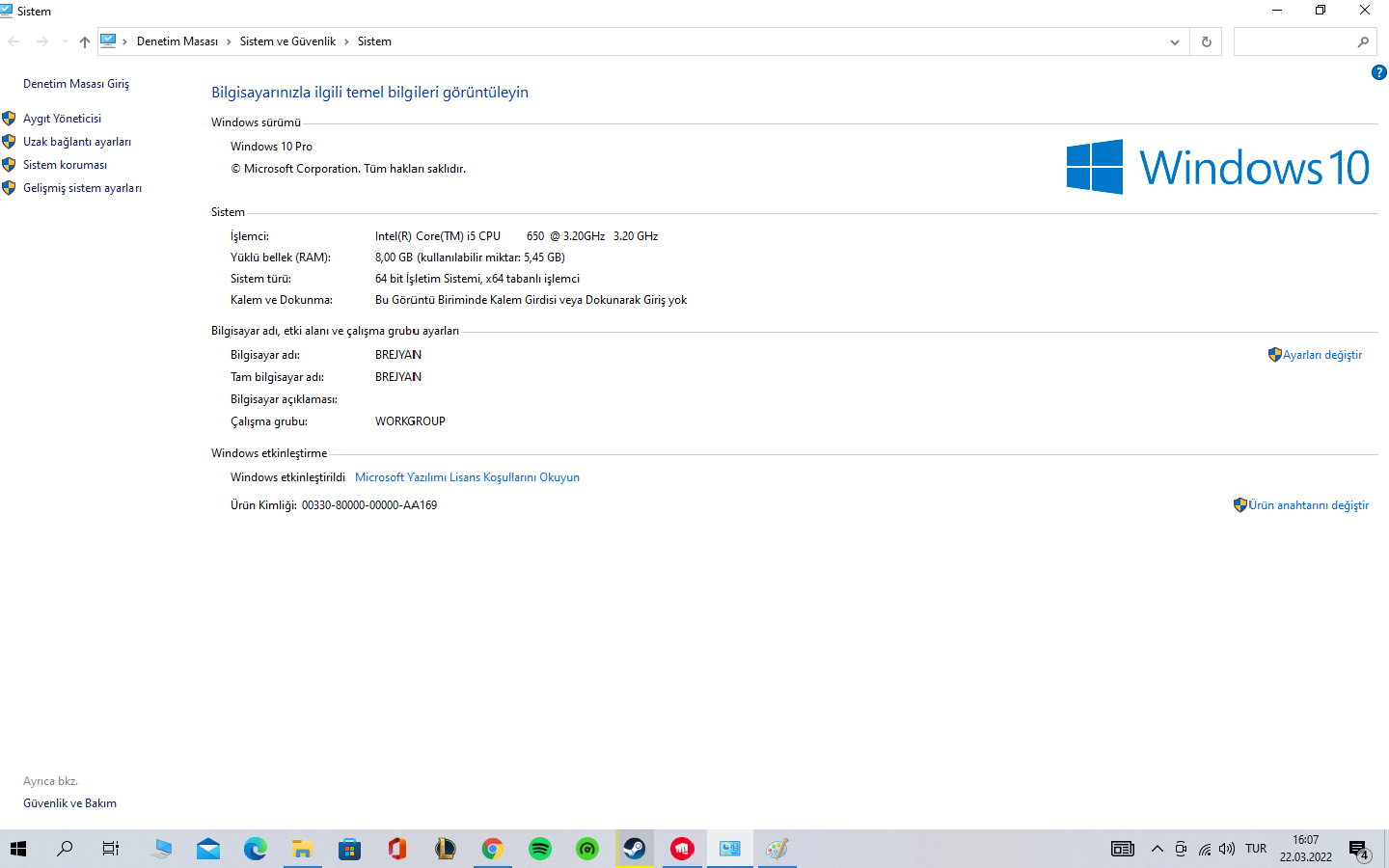The height and width of the screenshot is (868, 1389).
Task: Click the WORKGROUP value
Action: coord(410,421)
